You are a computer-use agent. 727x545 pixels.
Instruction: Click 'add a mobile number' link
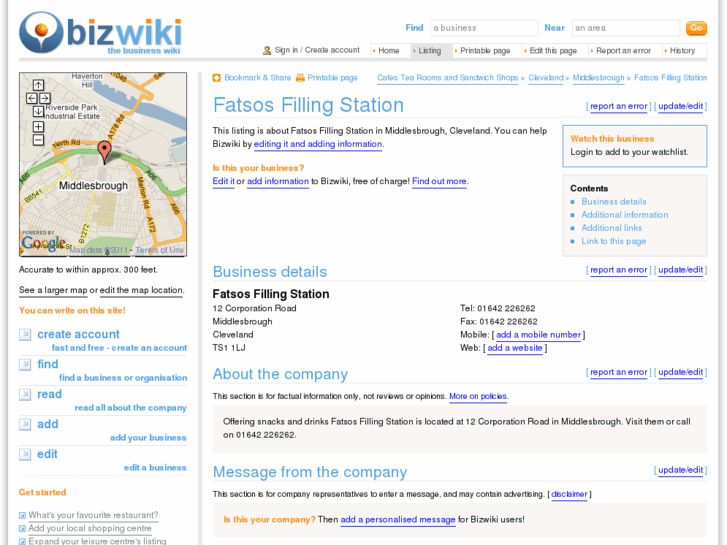[538, 335]
